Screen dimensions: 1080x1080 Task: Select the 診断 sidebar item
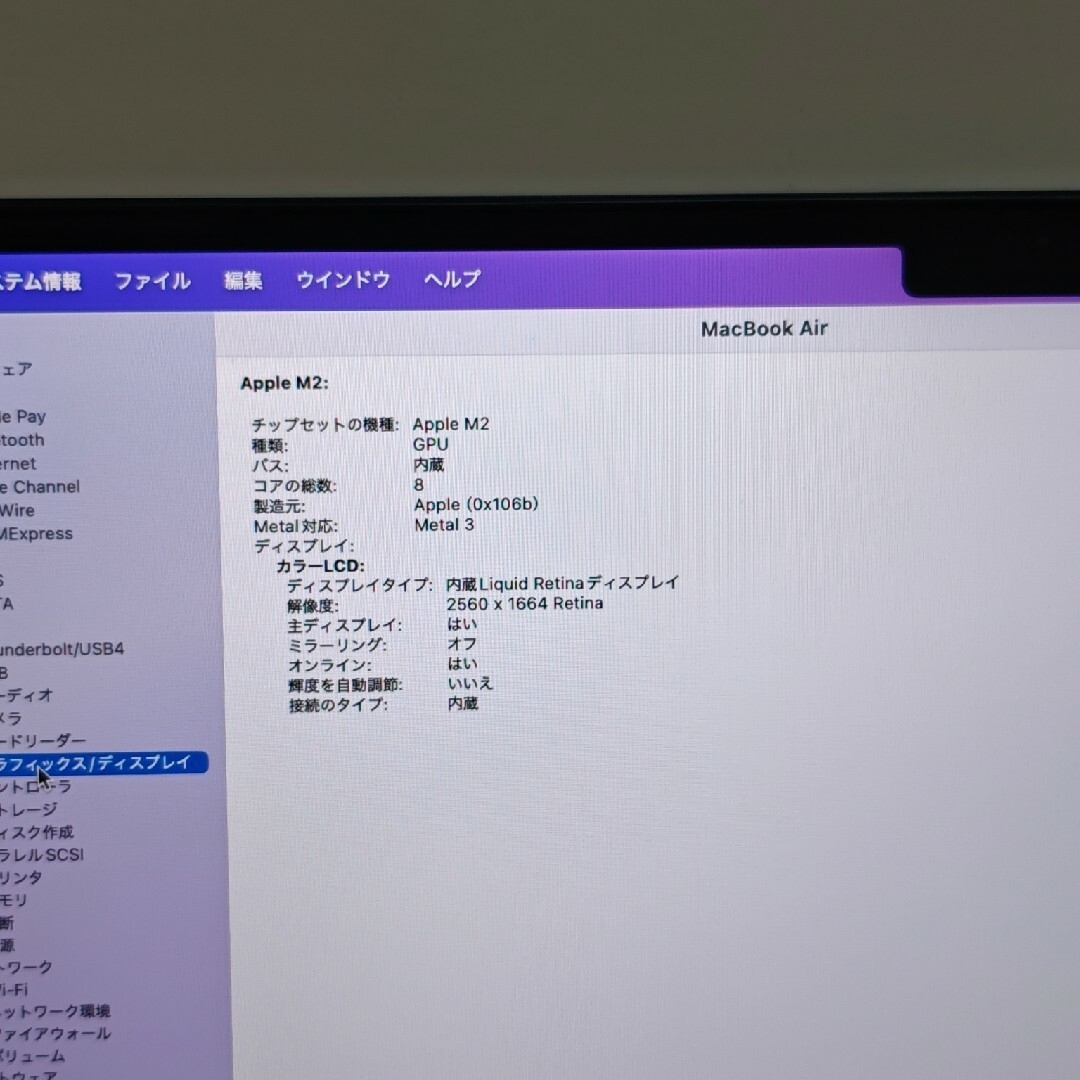[x=7, y=923]
